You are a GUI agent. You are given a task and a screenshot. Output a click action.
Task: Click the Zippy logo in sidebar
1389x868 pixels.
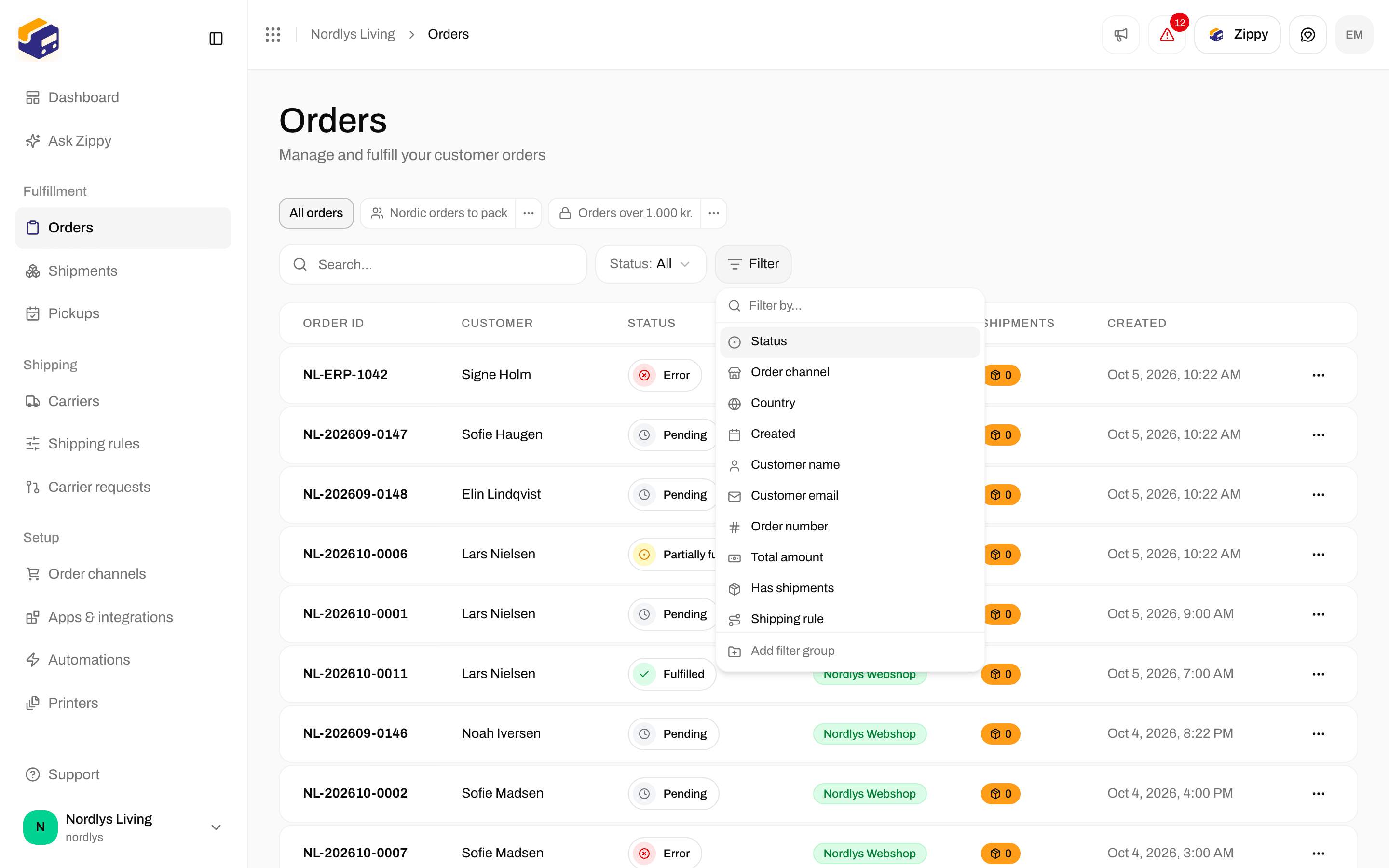pos(39,39)
